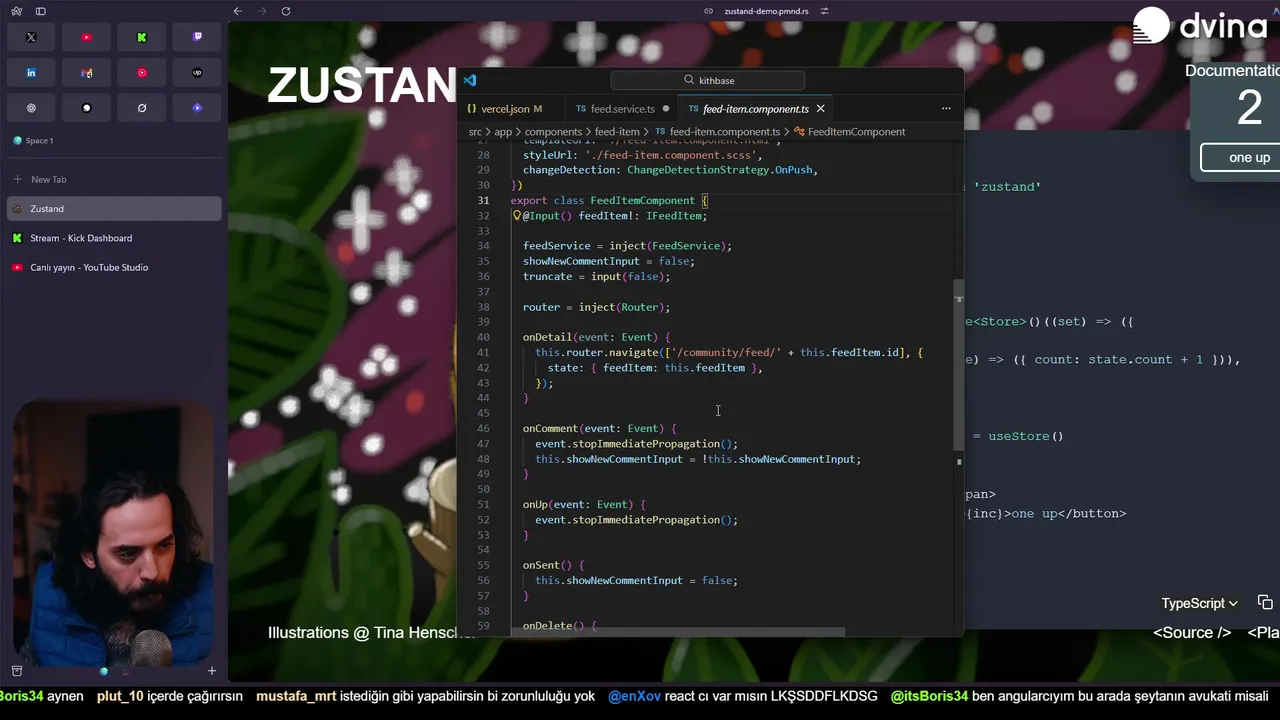The image size is (1280, 720).
Task: Click the FeedItemComponent symbol breadcrumb
Action: click(850, 132)
